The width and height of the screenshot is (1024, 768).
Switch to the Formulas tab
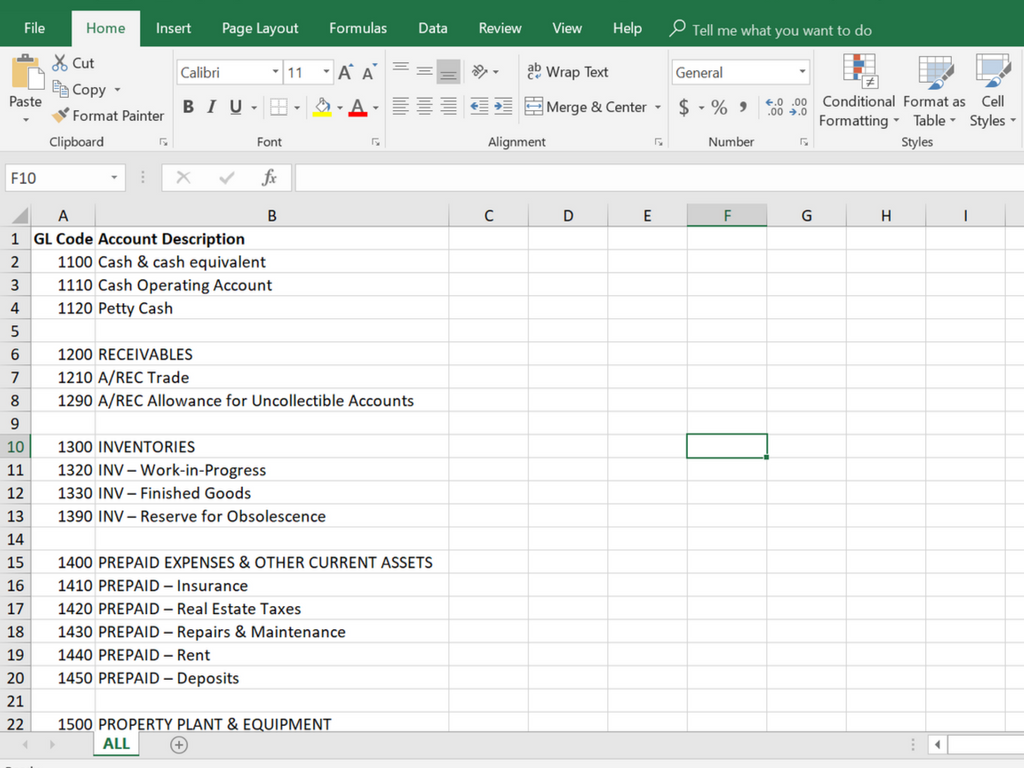pos(358,28)
